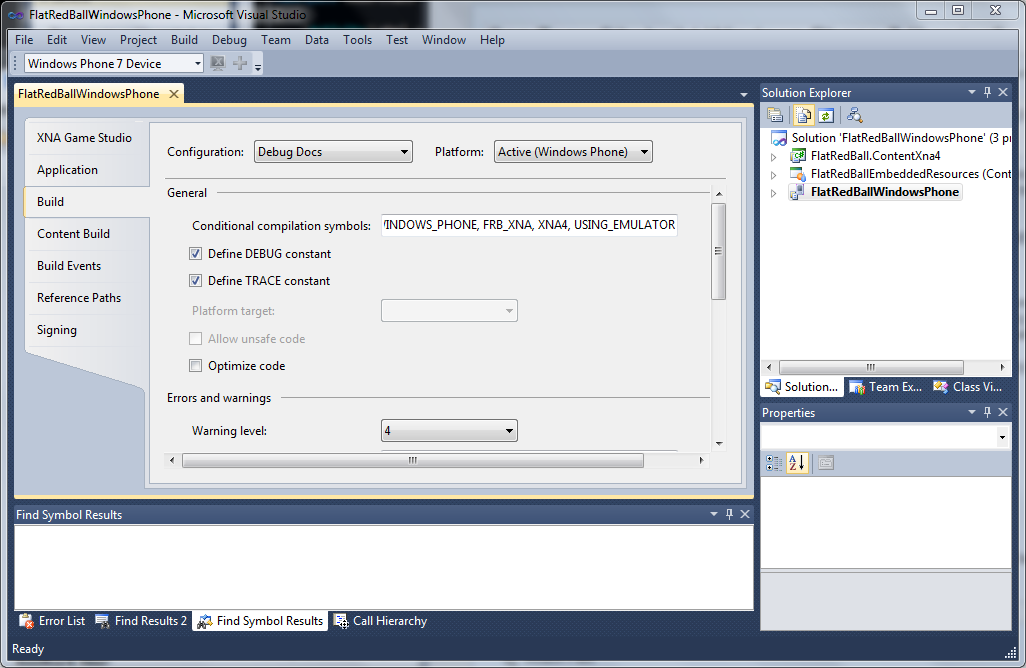Close the FlatRedBallWindowsPhone document tab
Image resolution: width=1026 pixels, height=668 pixels.
tap(174, 94)
